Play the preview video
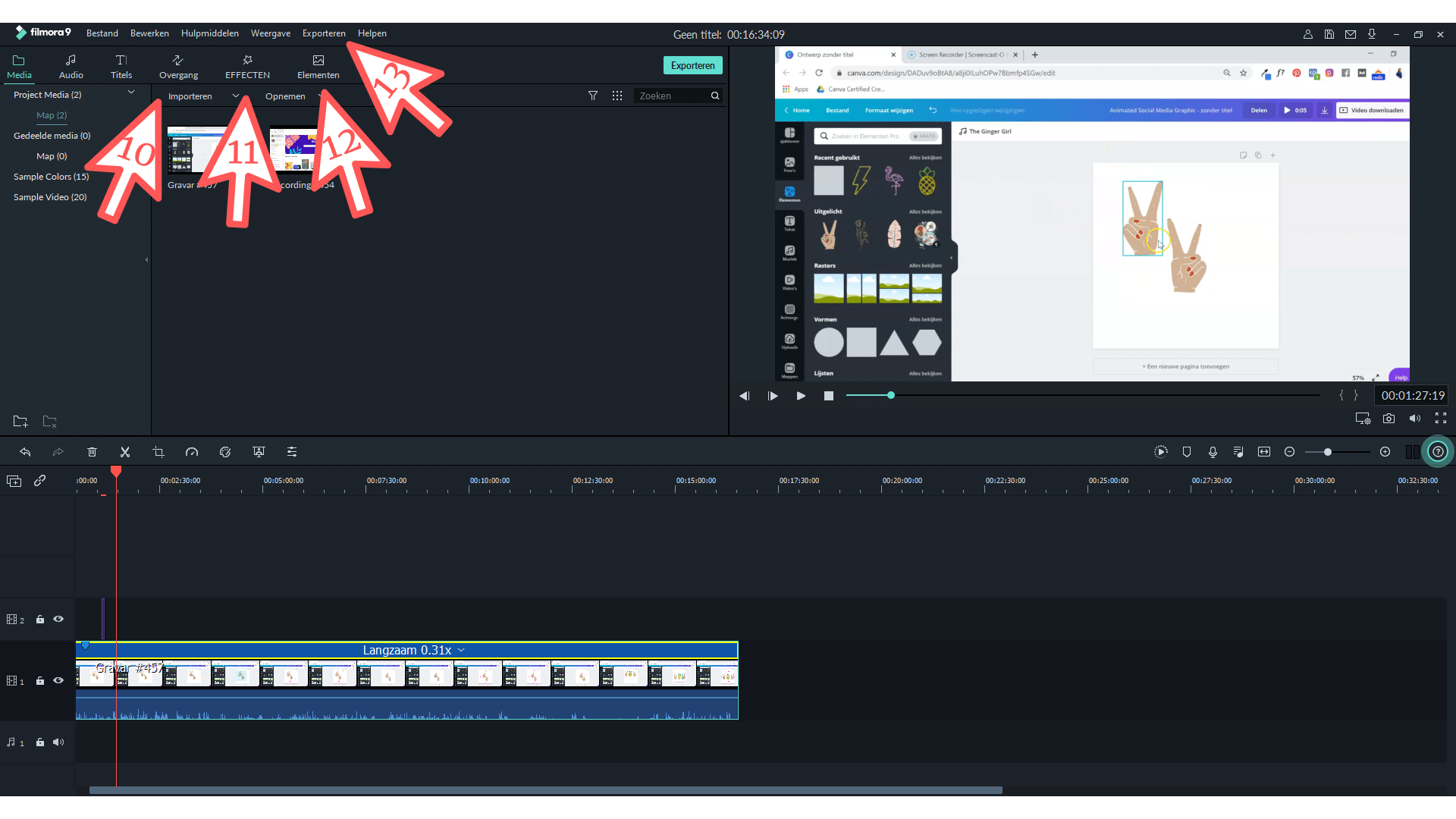Image resolution: width=1456 pixels, height=819 pixels. pyautogui.click(x=801, y=396)
